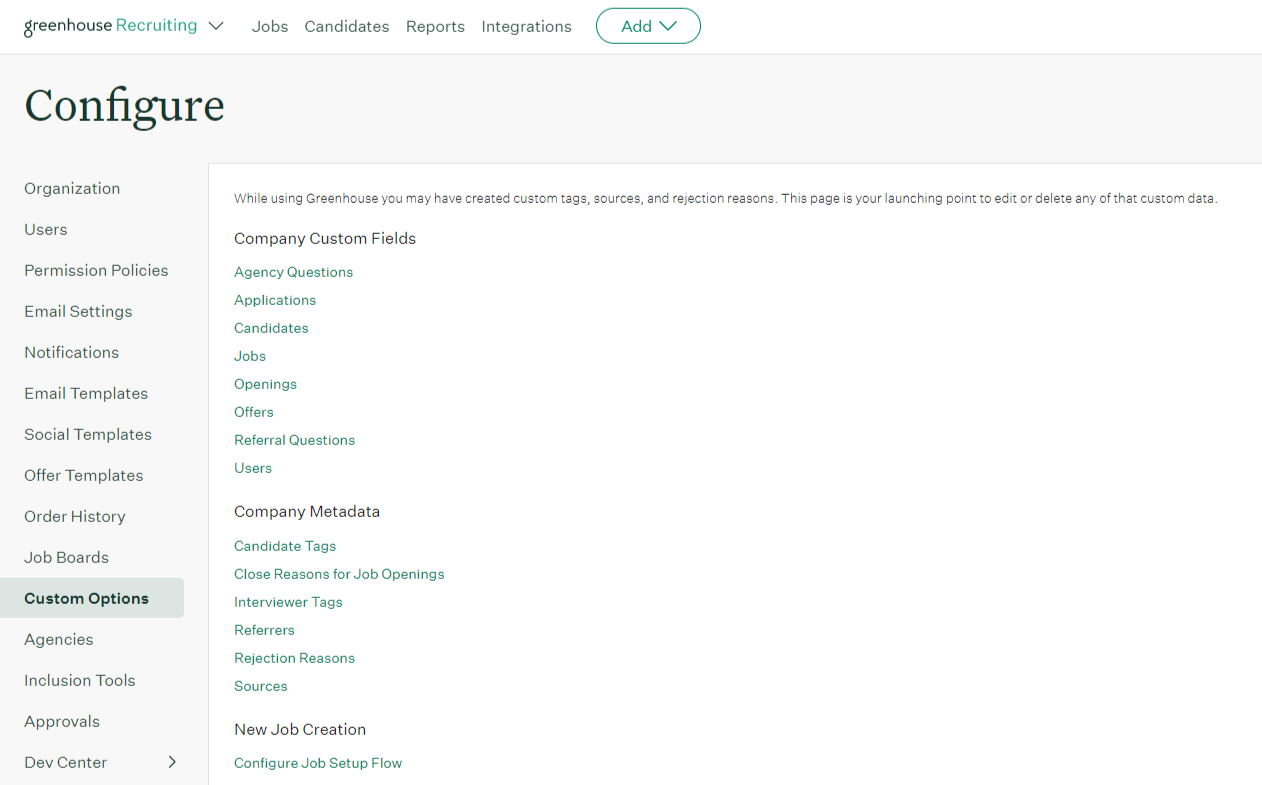The height and width of the screenshot is (785, 1262).
Task: Expand the Add dropdown button
Action: [648, 26]
